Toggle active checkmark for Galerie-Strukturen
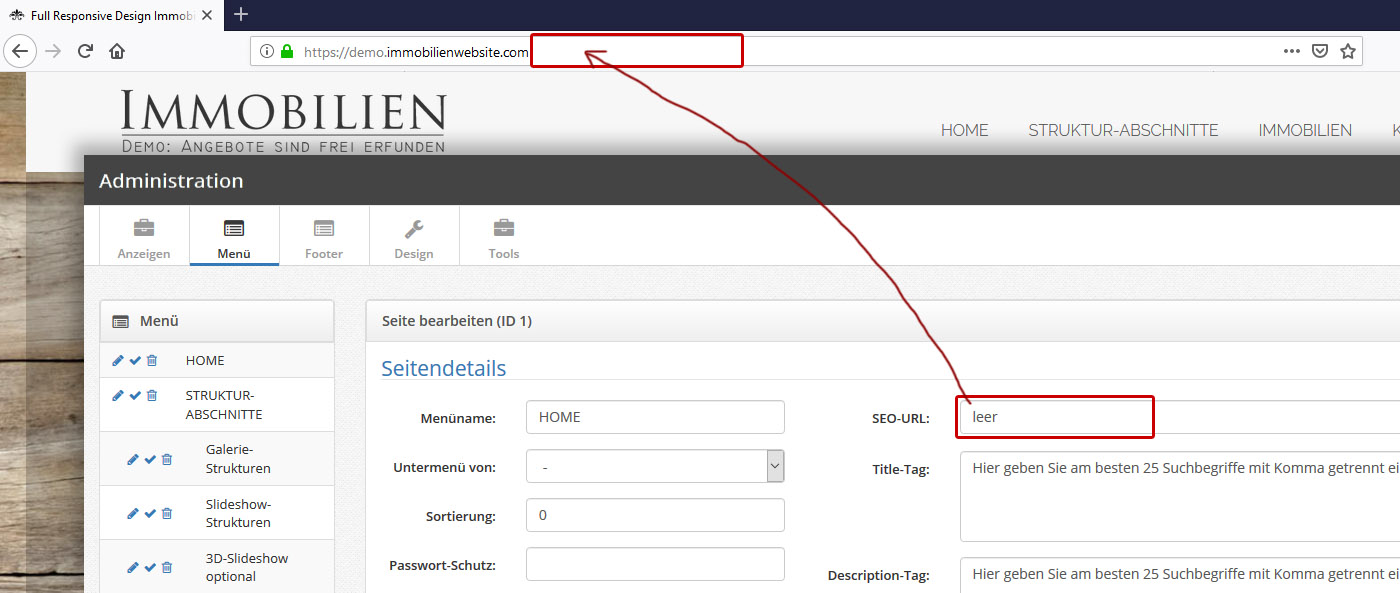1400x593 pixels. [x=150, y=459]
